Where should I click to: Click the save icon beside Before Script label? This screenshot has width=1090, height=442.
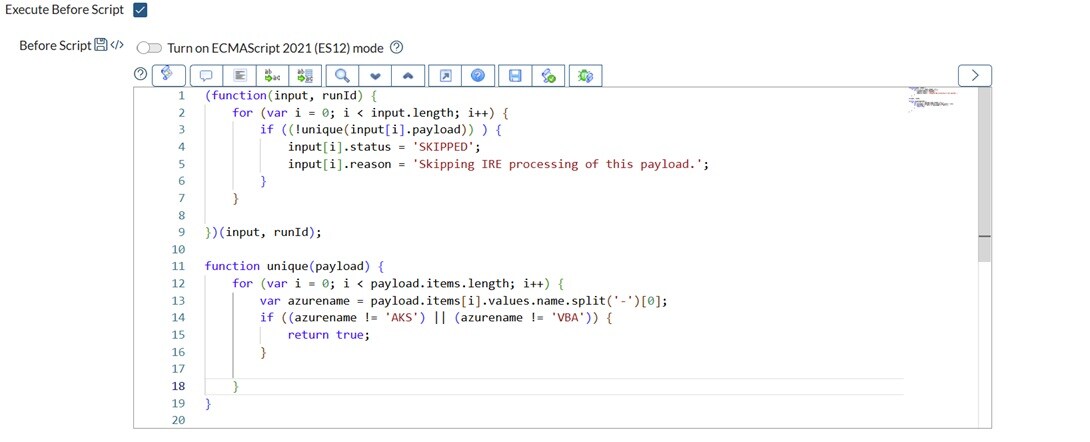100,46
